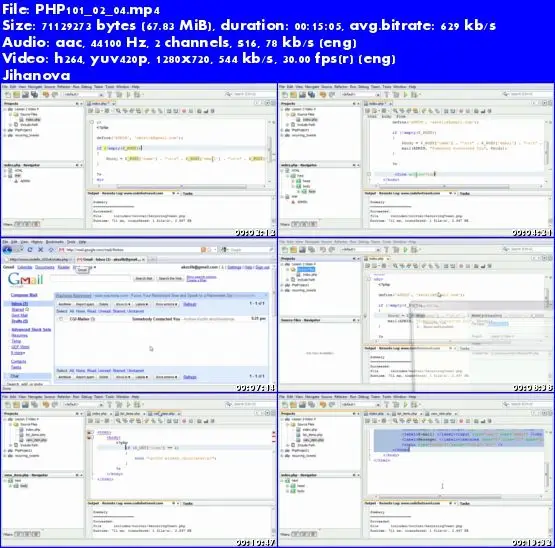The width and height of the screenshot is (555, 548).
Task: Tick the checkbox beside the CGI-Mailer email
Action: tap(61, 319)
